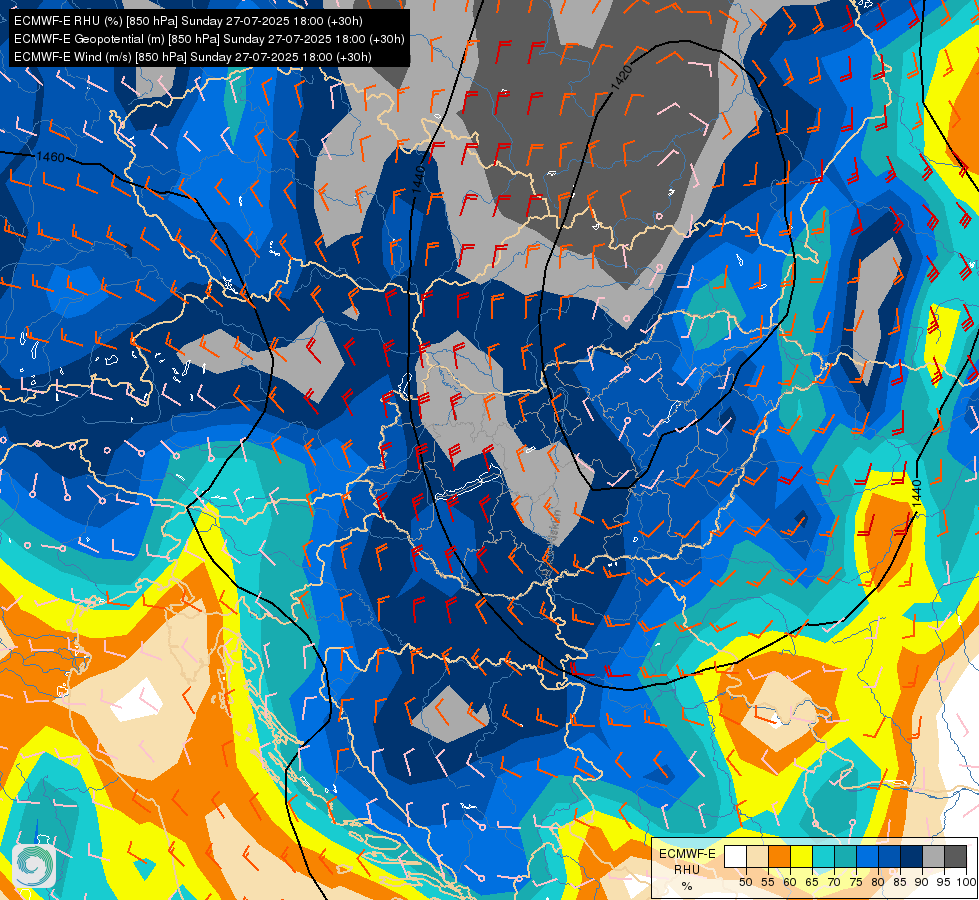Screen dimensions: 979x900
Task: Click the legend tick value 95
Action: click(943, 882)
